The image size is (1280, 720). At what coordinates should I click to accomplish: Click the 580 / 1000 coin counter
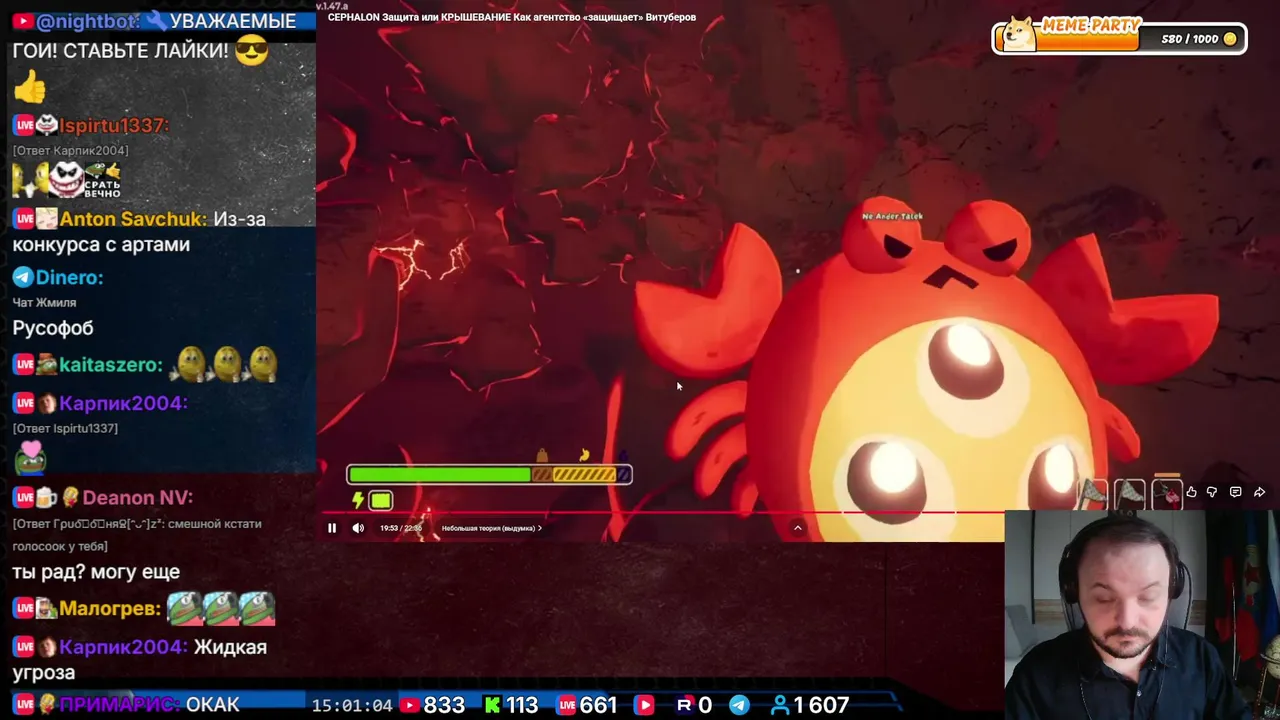(1199, 39)
